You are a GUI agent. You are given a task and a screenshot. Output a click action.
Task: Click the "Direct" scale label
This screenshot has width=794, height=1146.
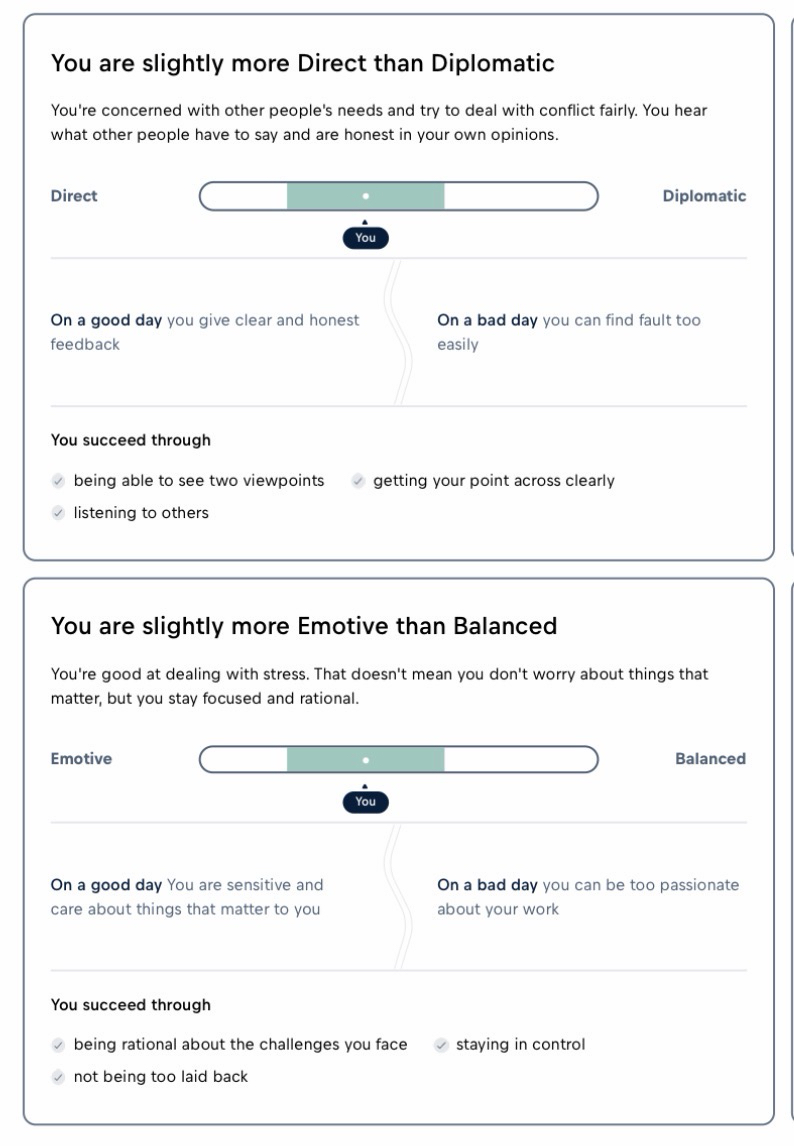coord(74,196)
